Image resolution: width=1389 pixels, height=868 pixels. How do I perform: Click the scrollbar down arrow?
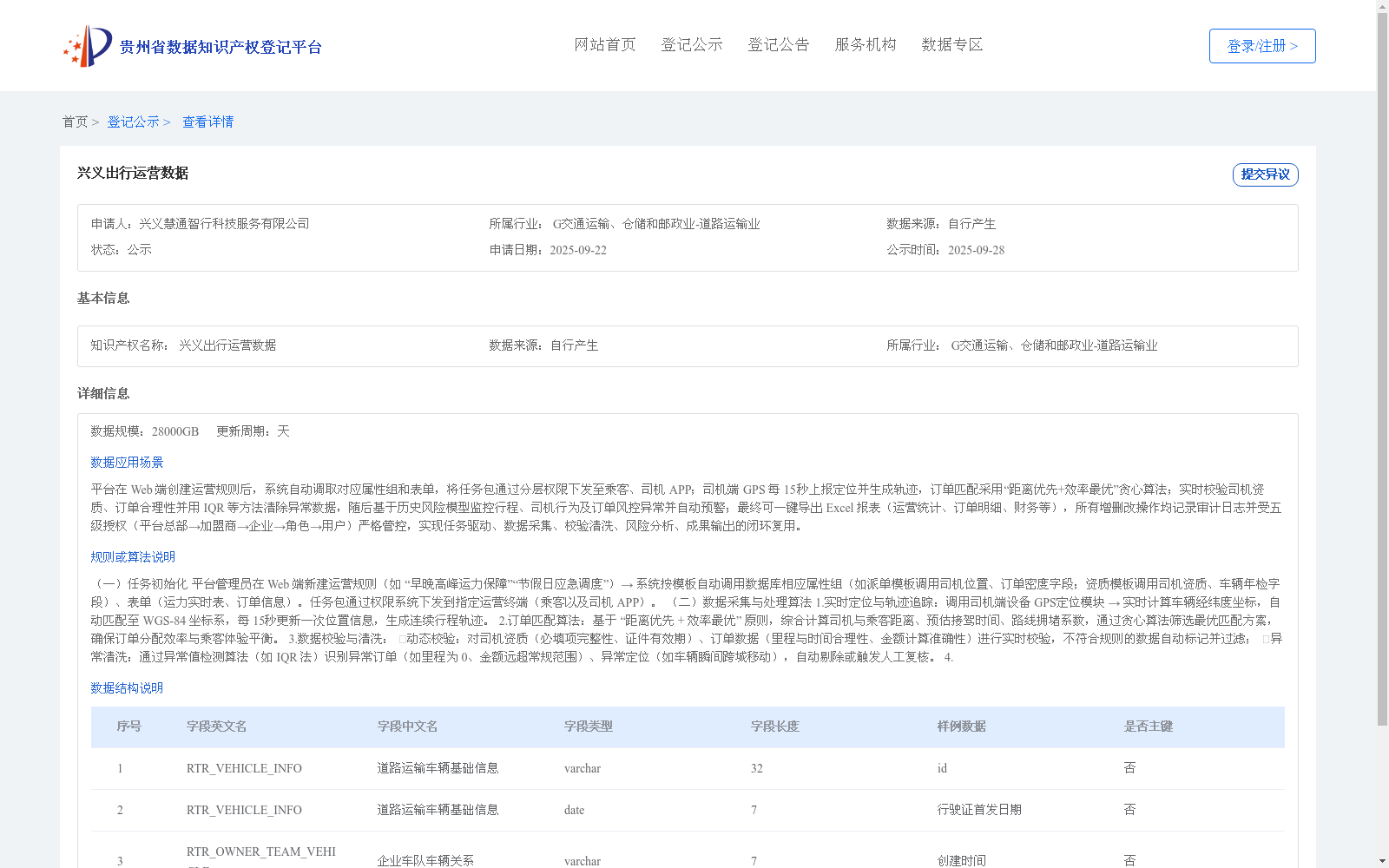pos(1382,862)
